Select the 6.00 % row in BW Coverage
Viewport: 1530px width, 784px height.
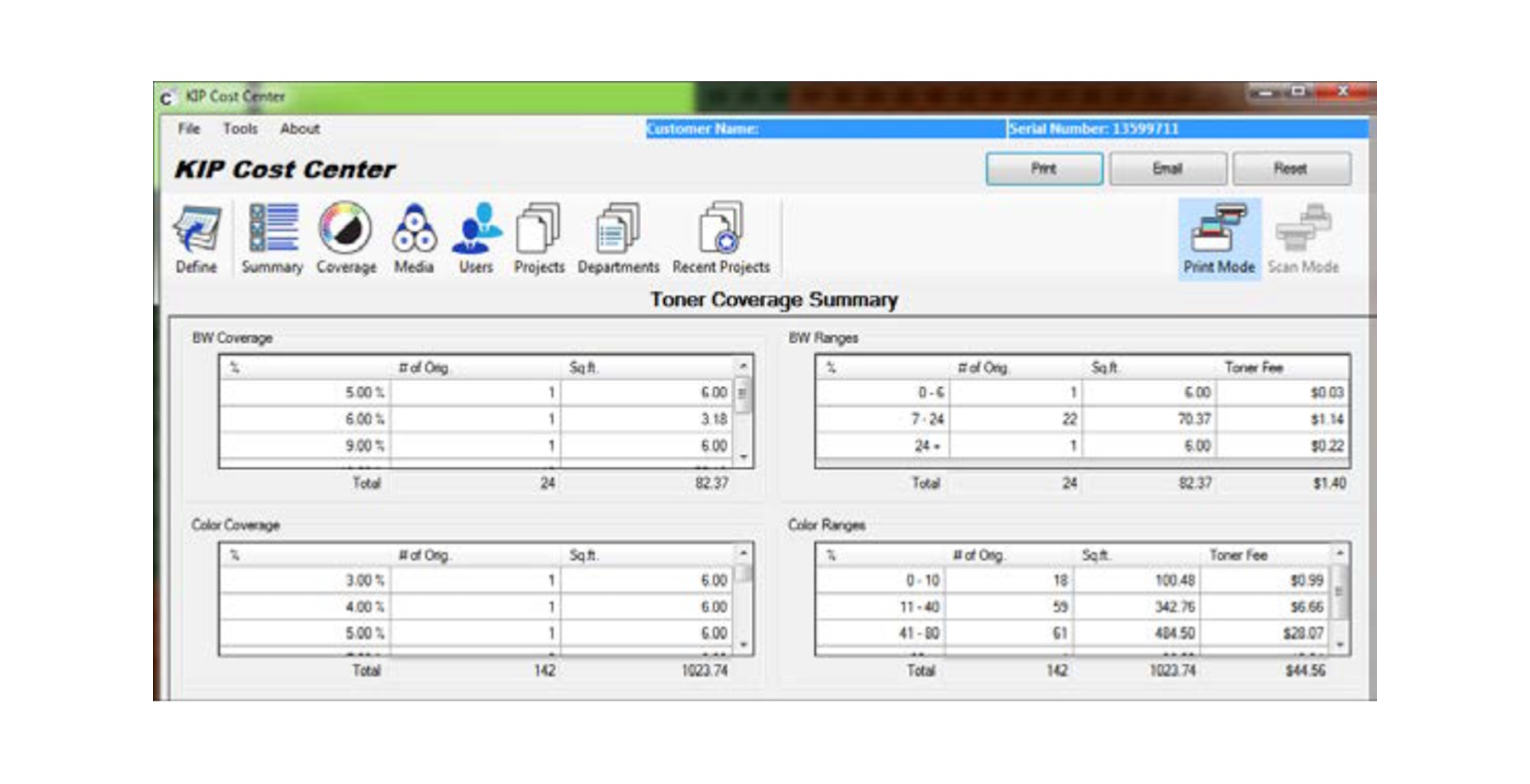tap(477, 419)
